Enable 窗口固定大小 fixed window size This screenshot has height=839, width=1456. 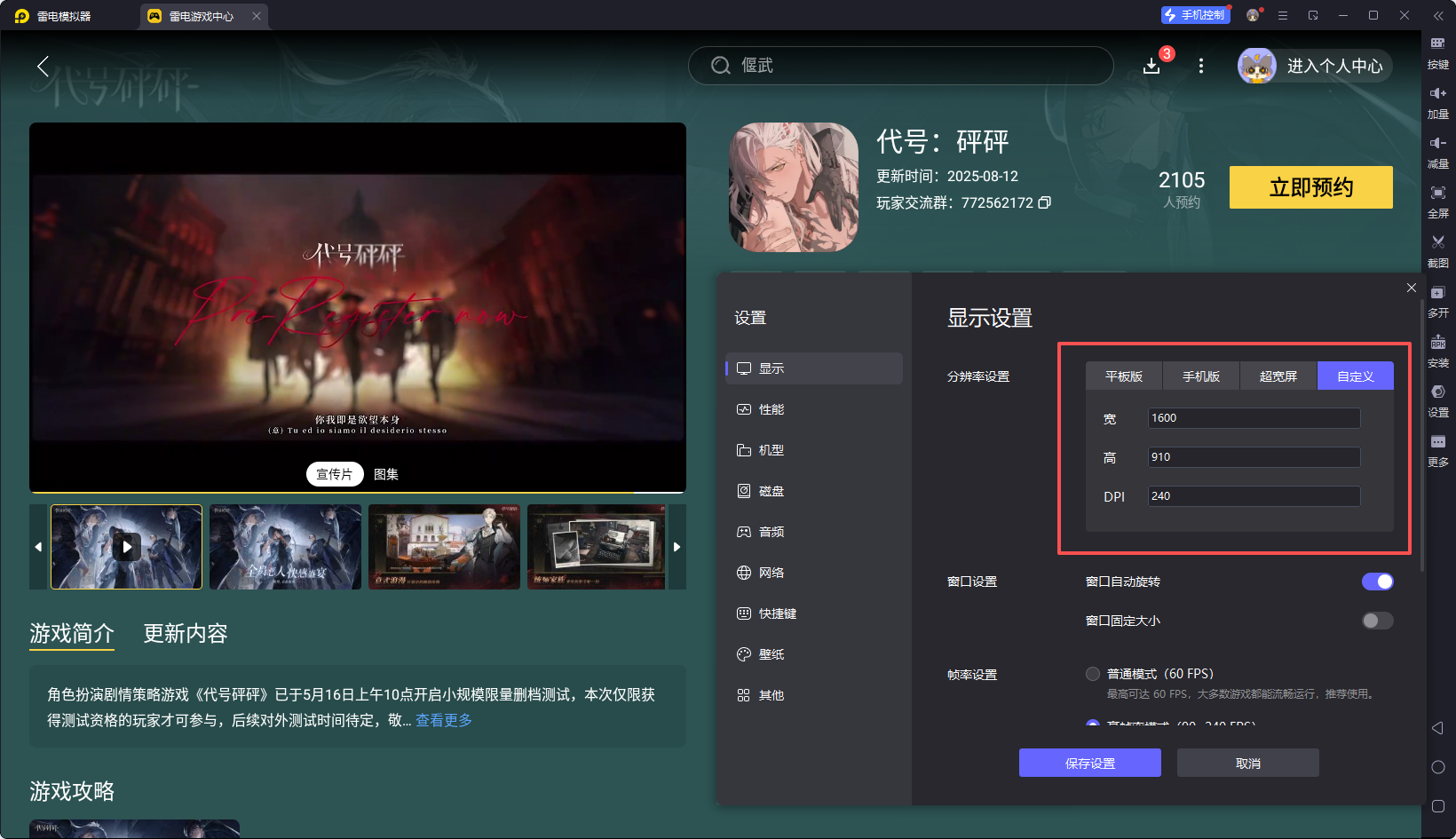(x=1377, y=621)
